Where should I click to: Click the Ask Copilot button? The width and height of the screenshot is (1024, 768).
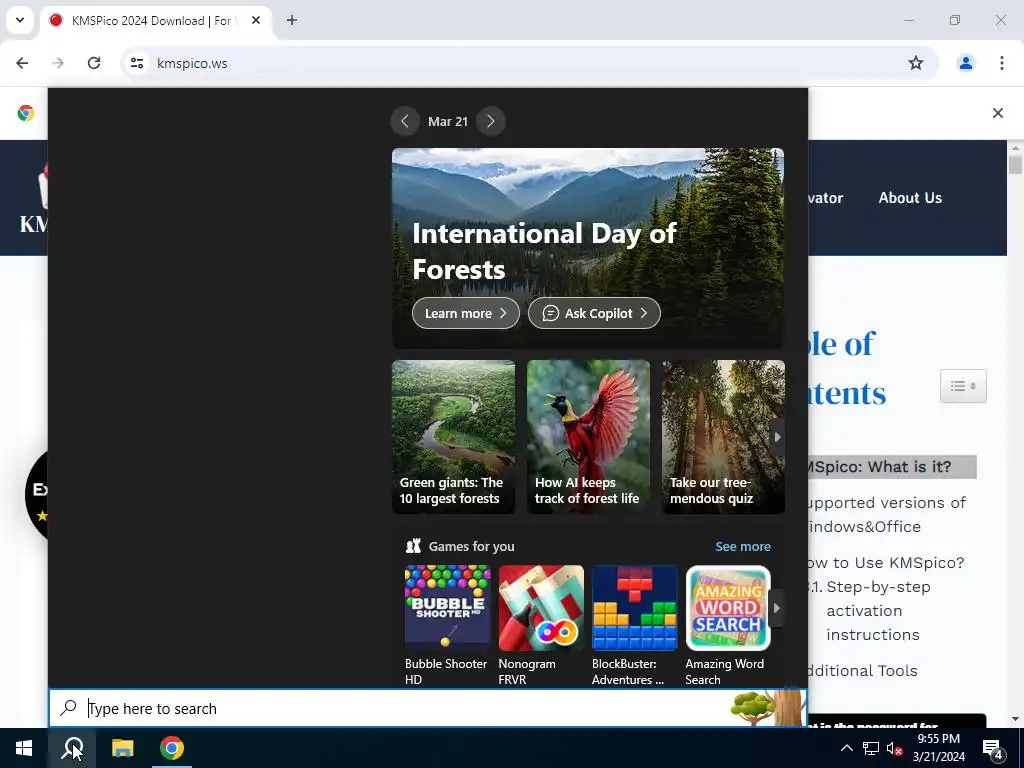594,313
